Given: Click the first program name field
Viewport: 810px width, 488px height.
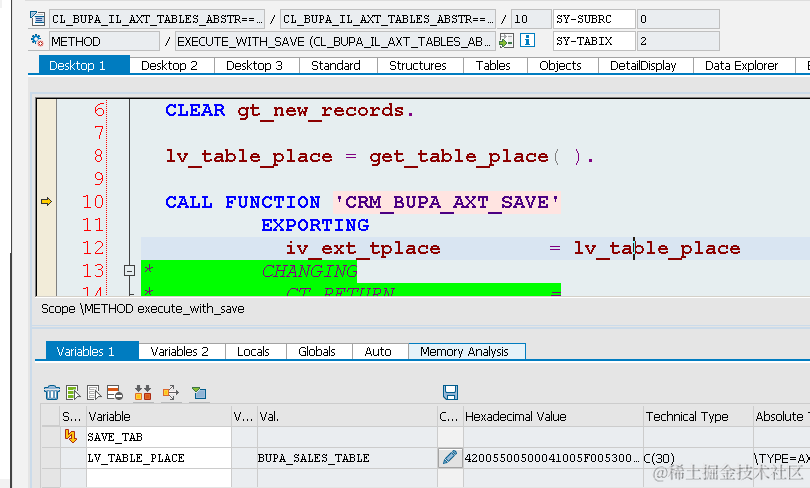Looking at the screenshot, I should [157, 19].
